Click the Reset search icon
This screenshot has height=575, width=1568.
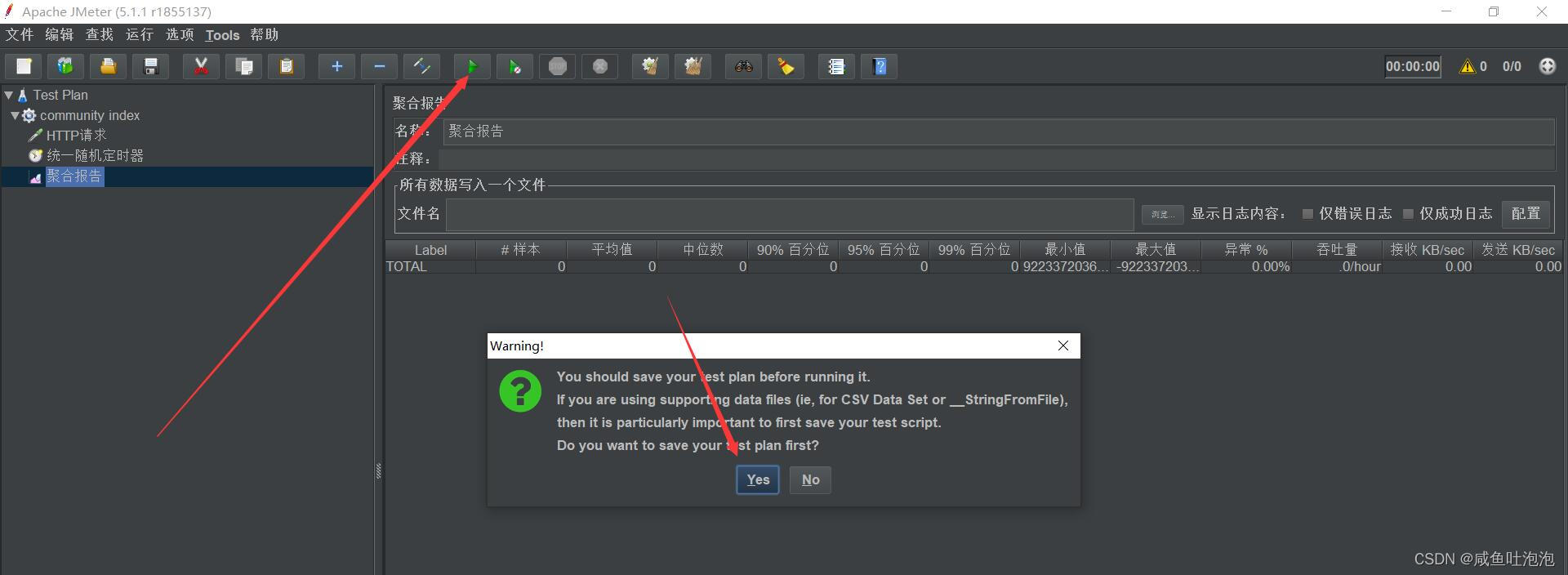click(786, 66)
